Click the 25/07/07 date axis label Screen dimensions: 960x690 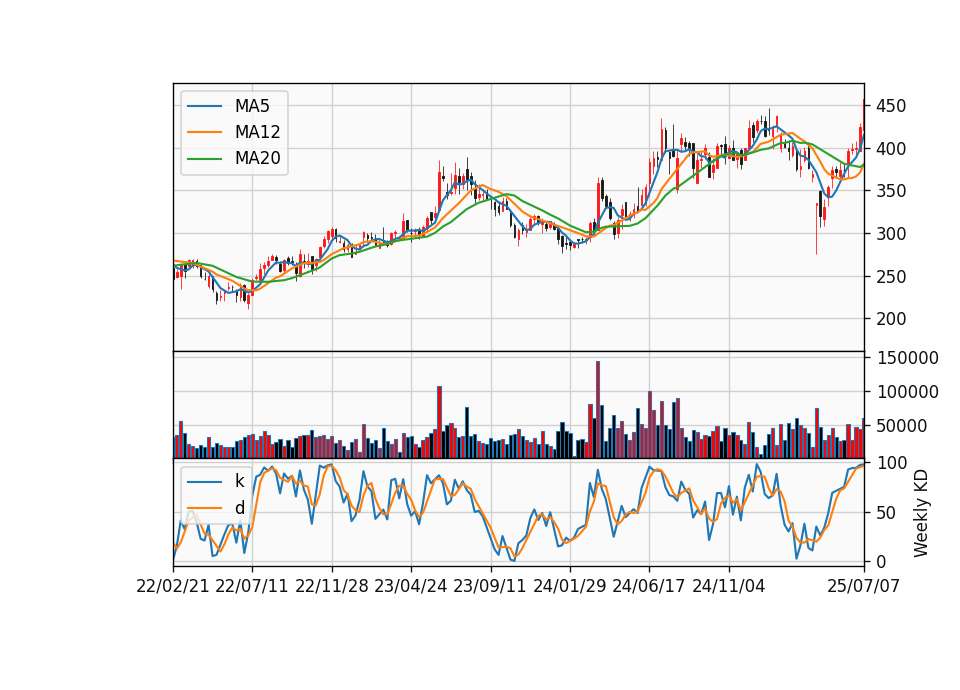point(864,586)
